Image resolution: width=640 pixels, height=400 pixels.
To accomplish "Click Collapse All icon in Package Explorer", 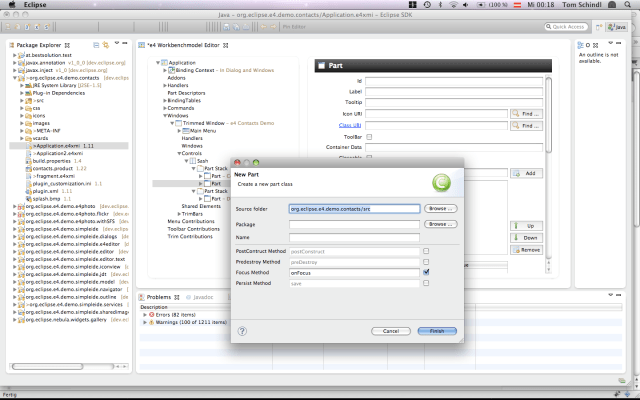I will pos(96,46).
